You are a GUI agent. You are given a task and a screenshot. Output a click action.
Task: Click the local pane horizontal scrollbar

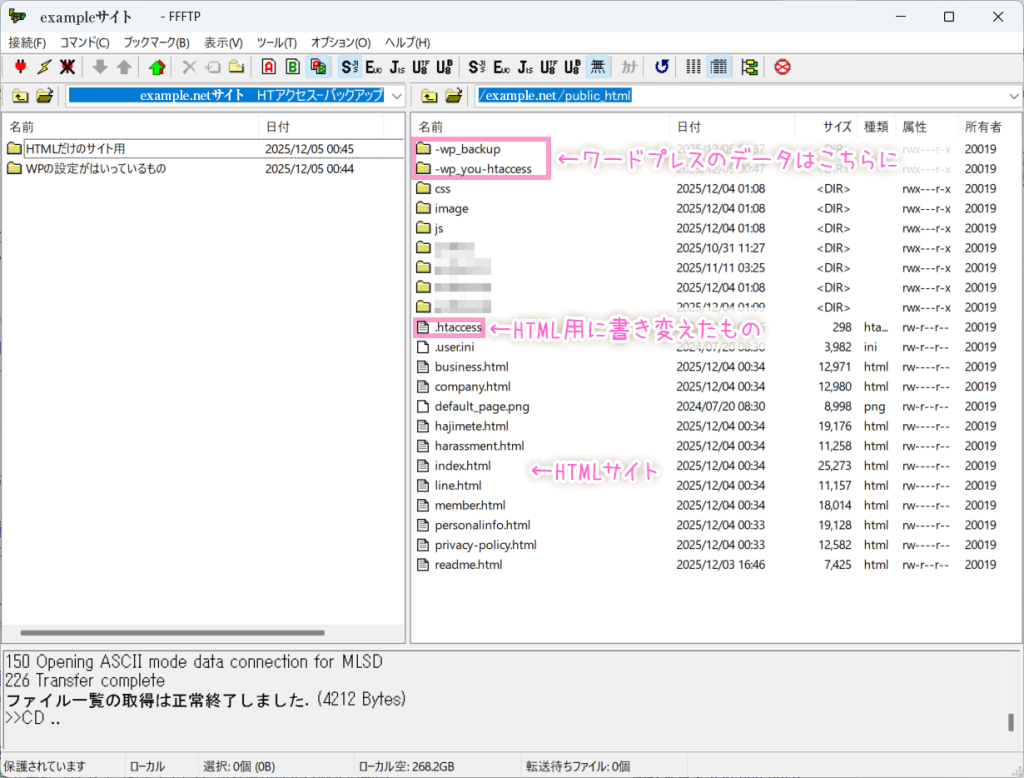[198, 633]
